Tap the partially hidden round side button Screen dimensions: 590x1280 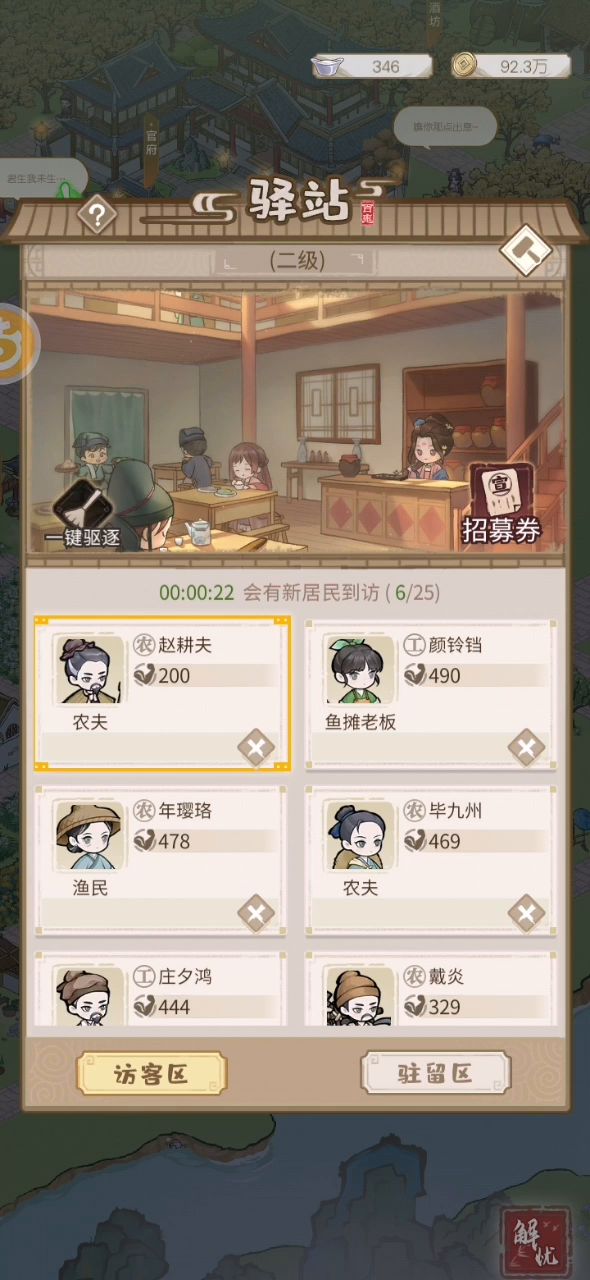(x=16, y=344)
